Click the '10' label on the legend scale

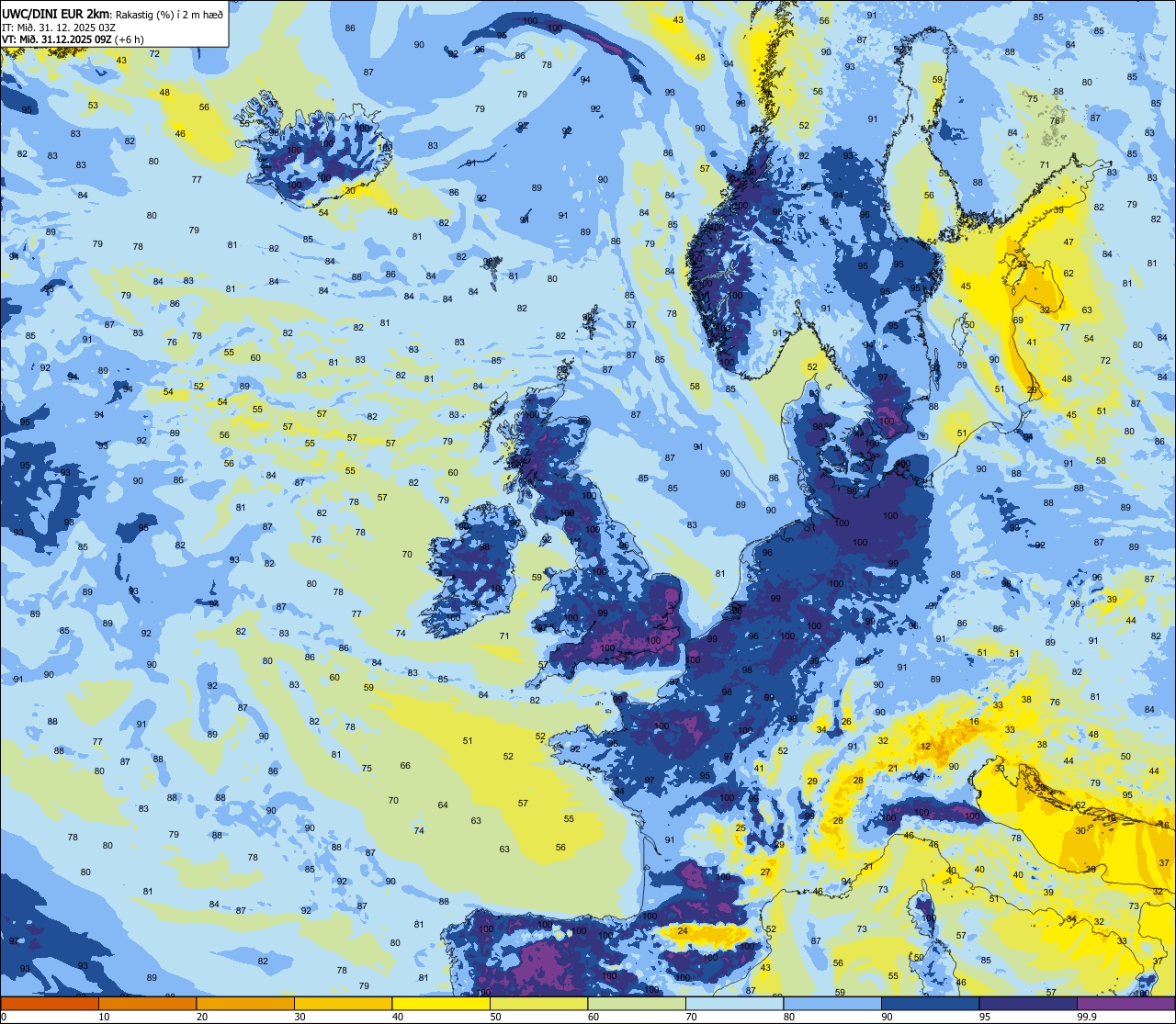[x=104, y=1017]
